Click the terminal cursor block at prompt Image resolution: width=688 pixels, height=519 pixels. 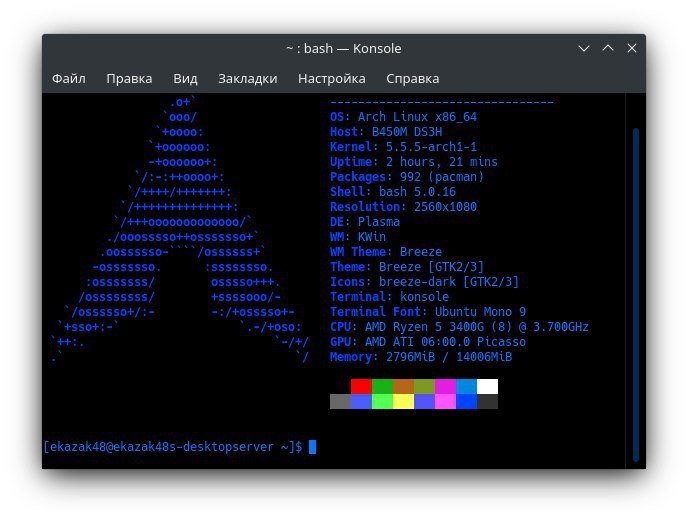pos(312,447)
